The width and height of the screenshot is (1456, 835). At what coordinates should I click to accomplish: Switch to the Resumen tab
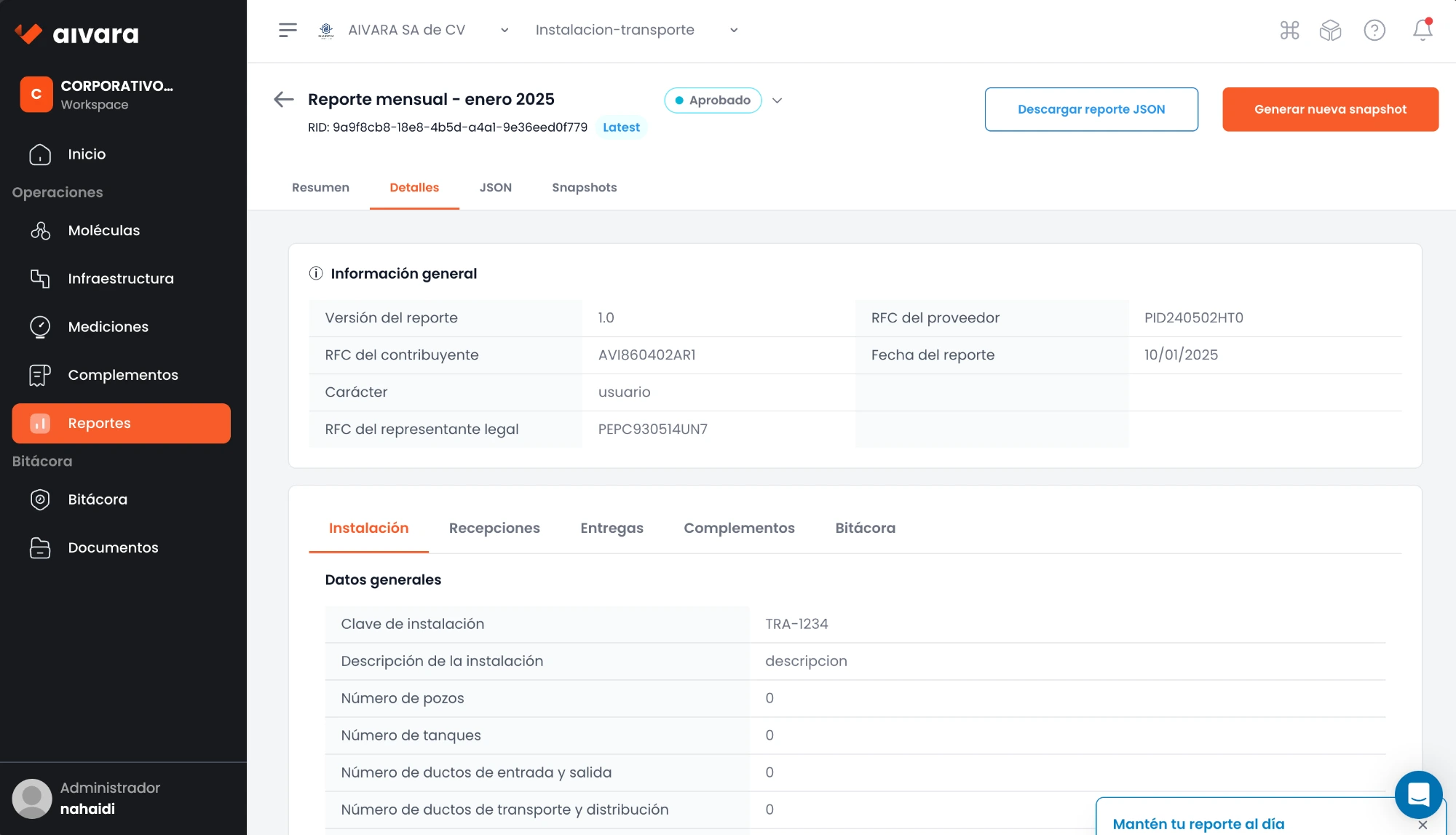tap(320, 188)
